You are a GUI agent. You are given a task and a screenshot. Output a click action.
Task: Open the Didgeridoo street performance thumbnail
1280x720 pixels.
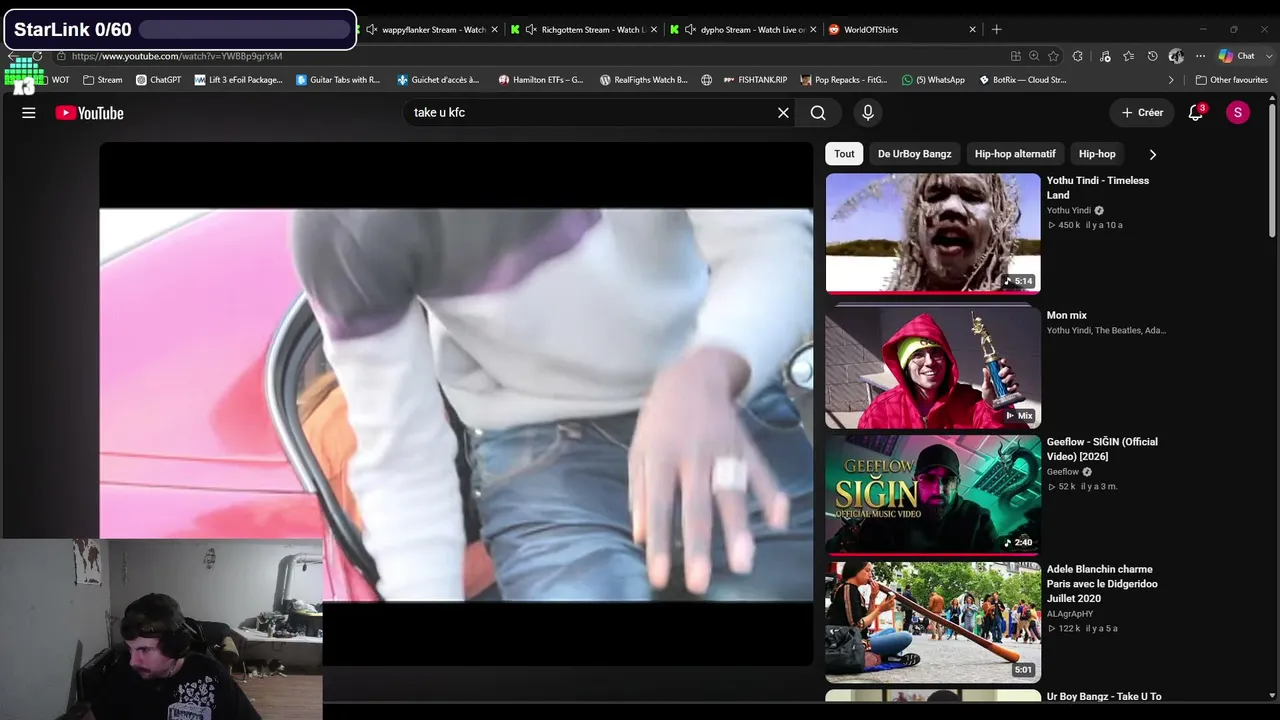[x=933, y=621]
